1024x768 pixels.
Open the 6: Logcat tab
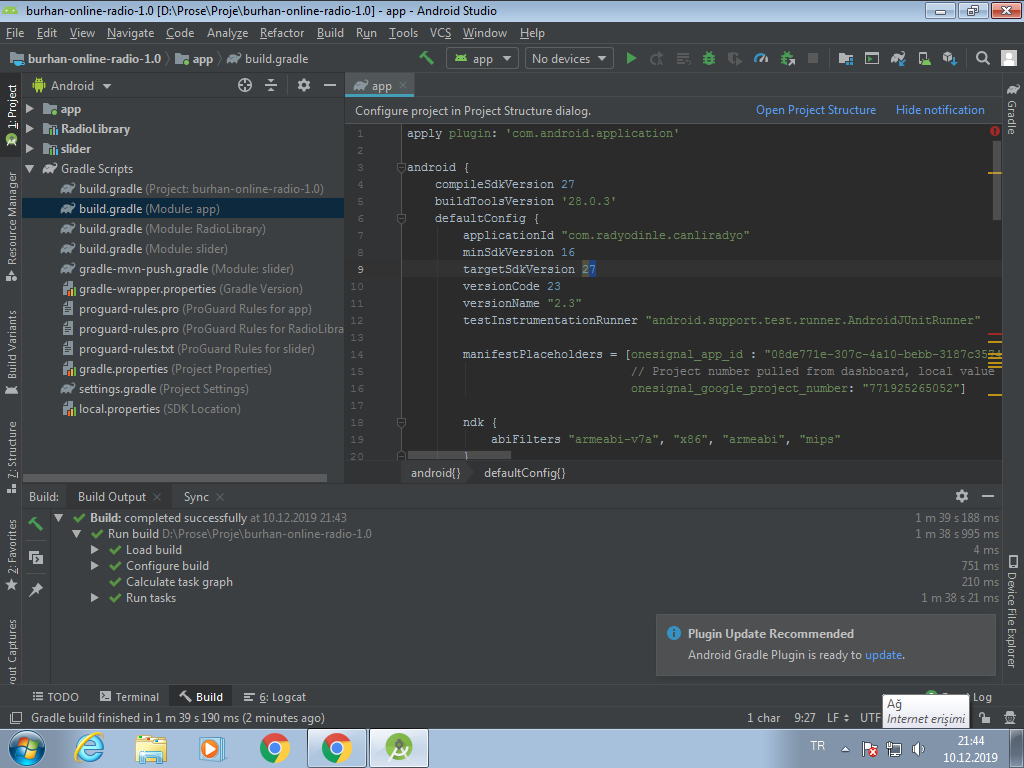tap(274, 697)
